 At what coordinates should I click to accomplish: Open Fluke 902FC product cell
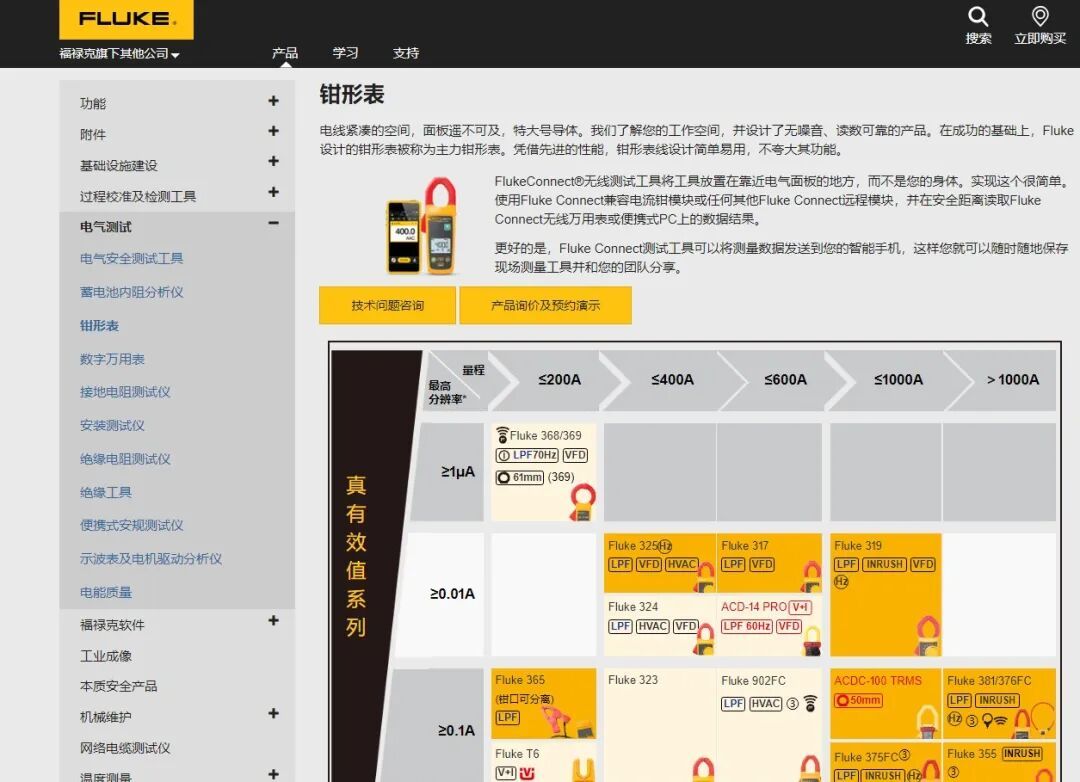769,725
